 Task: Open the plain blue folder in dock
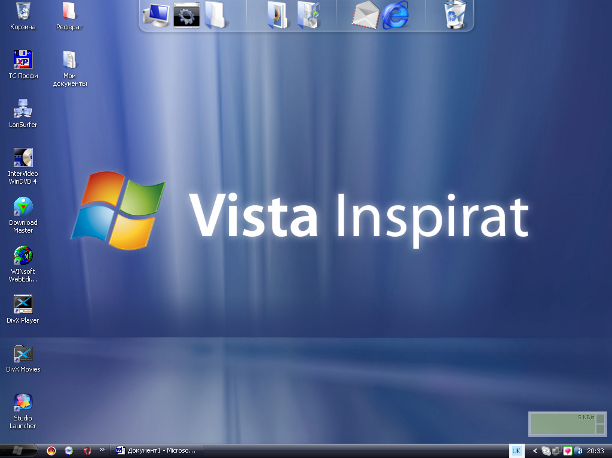pos(215,15)
